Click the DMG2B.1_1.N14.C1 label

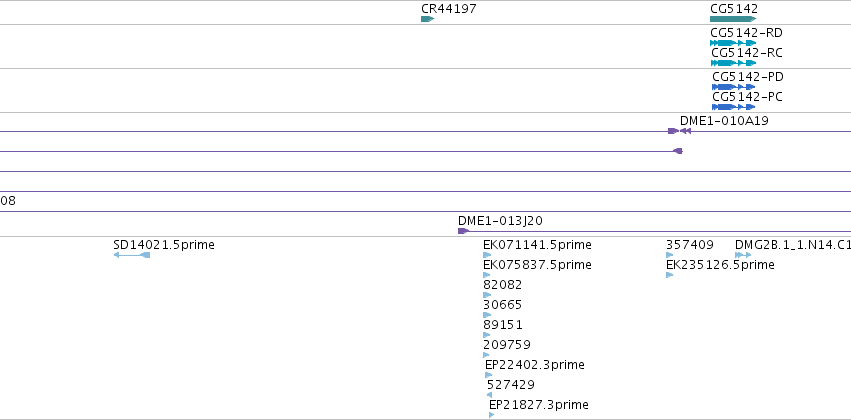coord(793,245)
